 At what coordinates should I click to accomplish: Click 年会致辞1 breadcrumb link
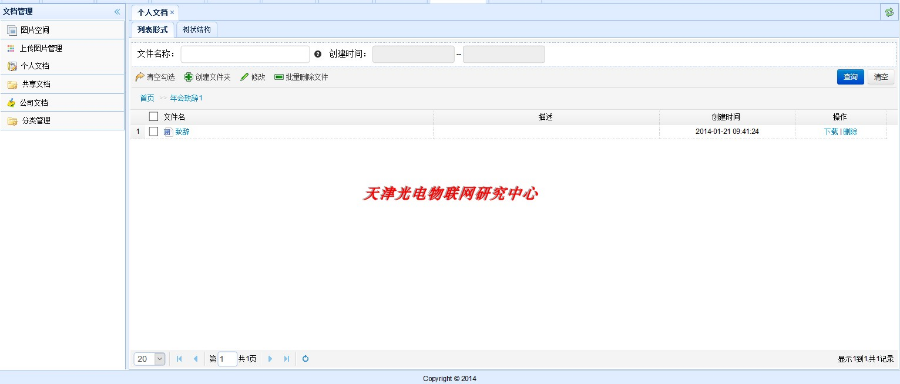coord(186,98)
